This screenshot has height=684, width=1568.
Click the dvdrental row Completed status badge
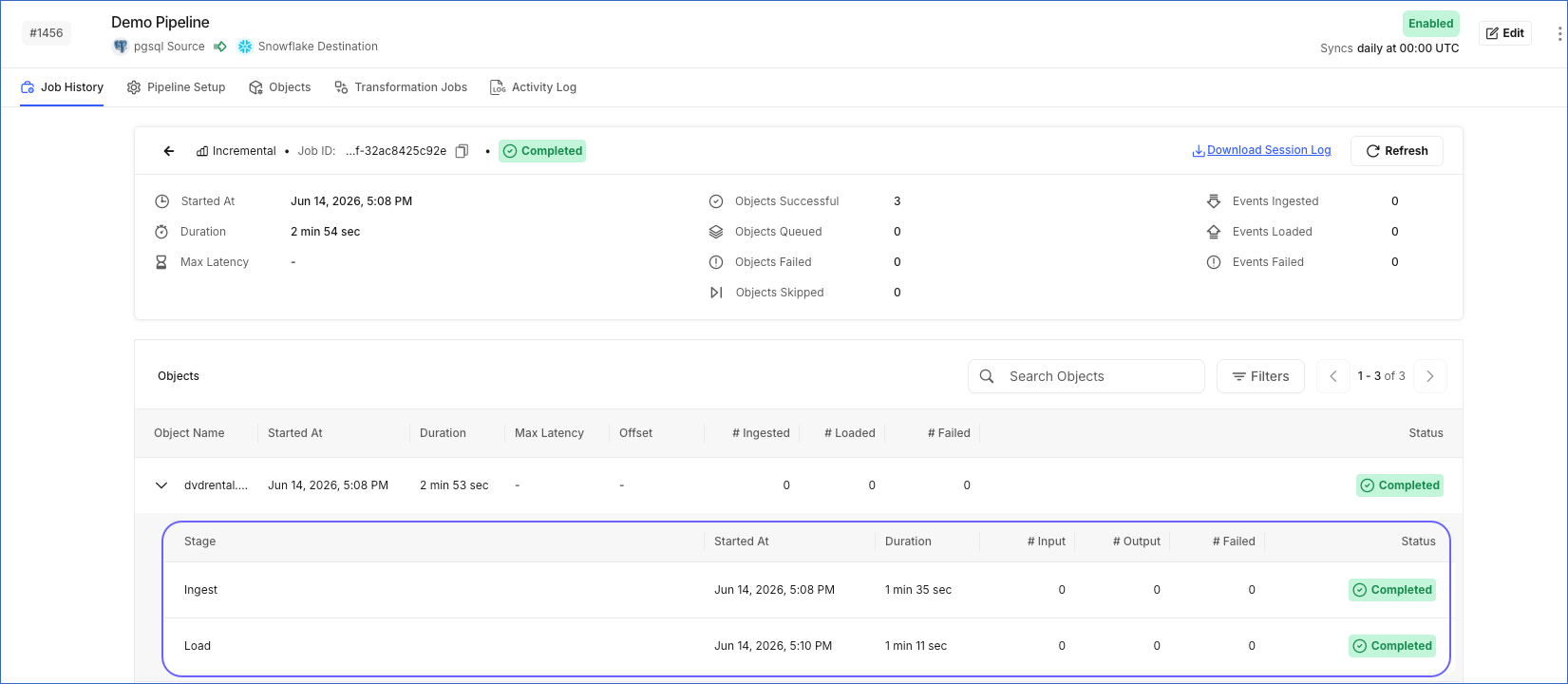point(1400,485)
